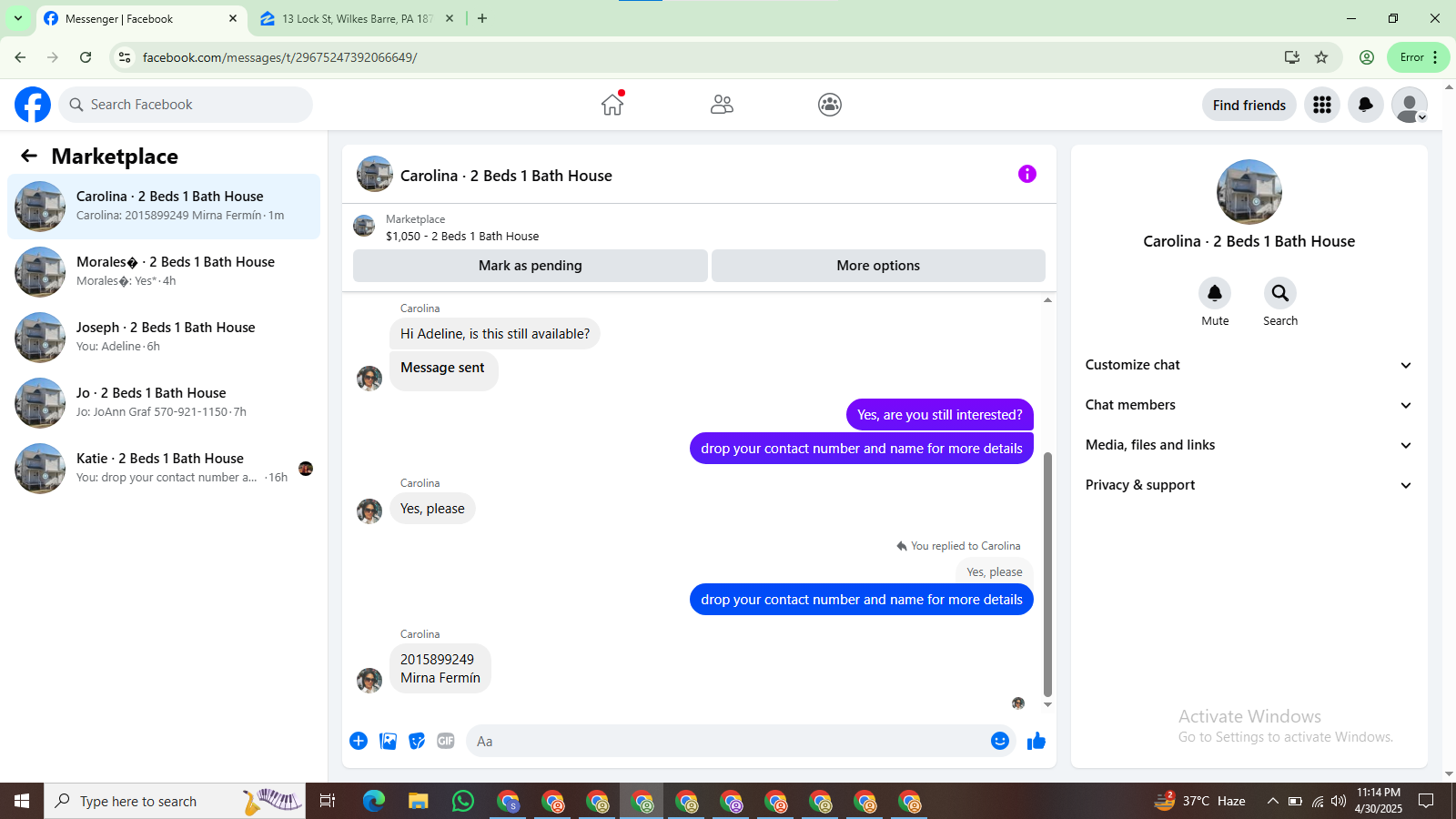This screenshot has height=819, width=1456.
Task: Click Mark as pending button
Action: (x=531, y=266)
